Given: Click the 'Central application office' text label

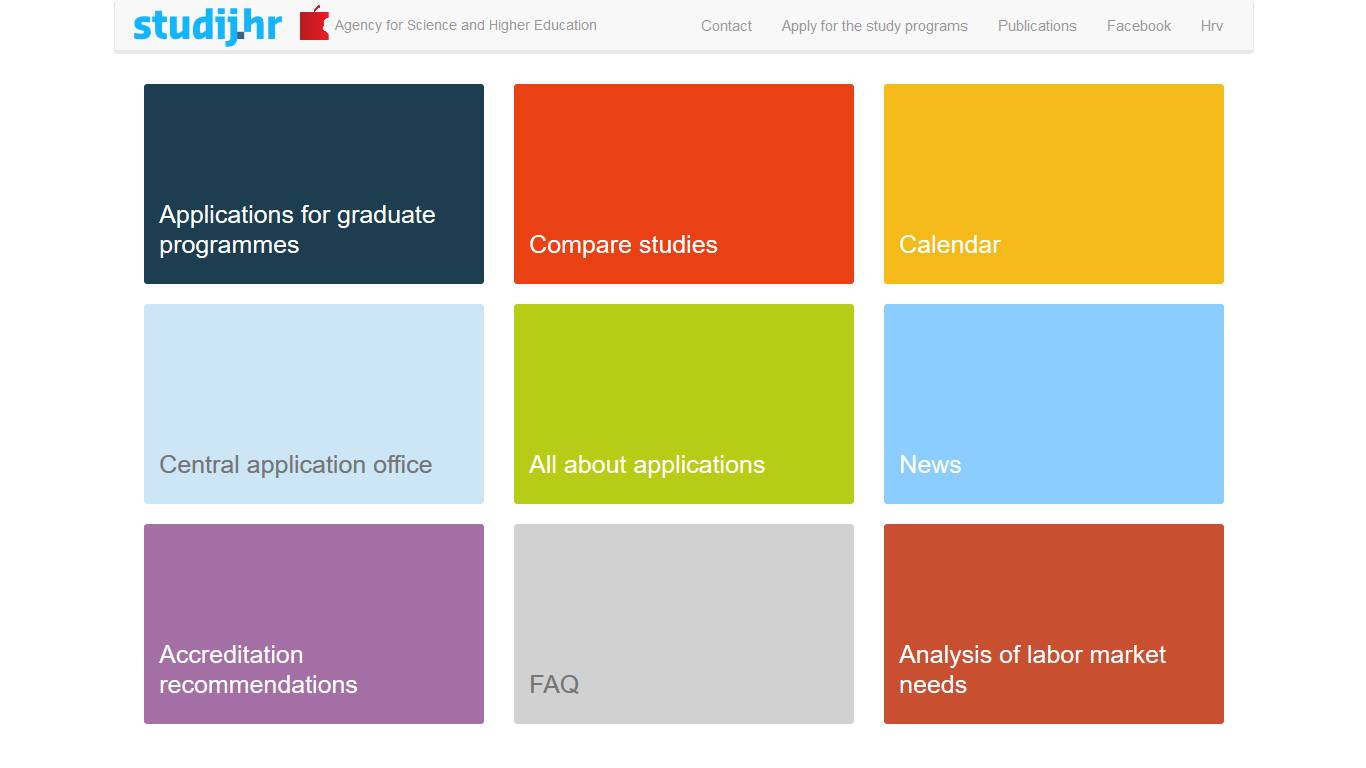Looking at the screenshot, I should 296,465.
